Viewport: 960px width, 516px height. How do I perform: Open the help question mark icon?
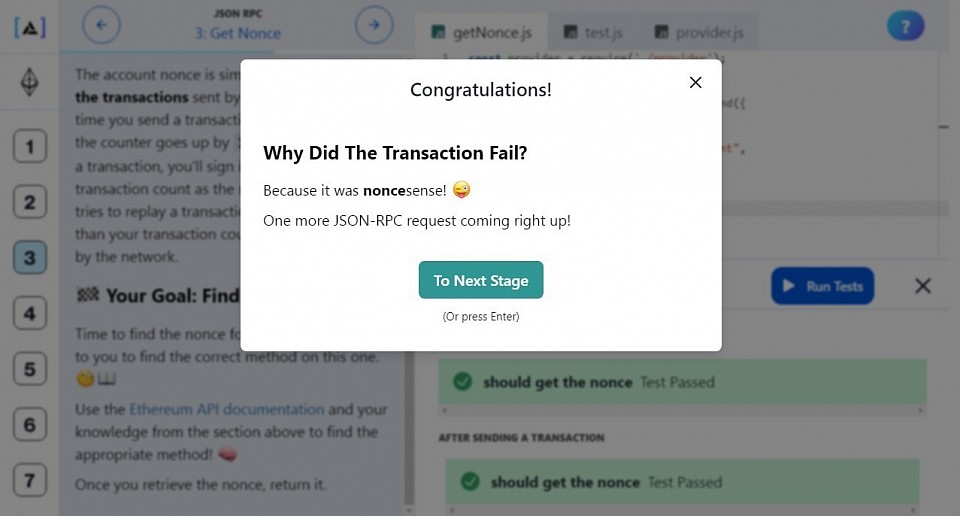pyautogui.click(x=905, y=26)
